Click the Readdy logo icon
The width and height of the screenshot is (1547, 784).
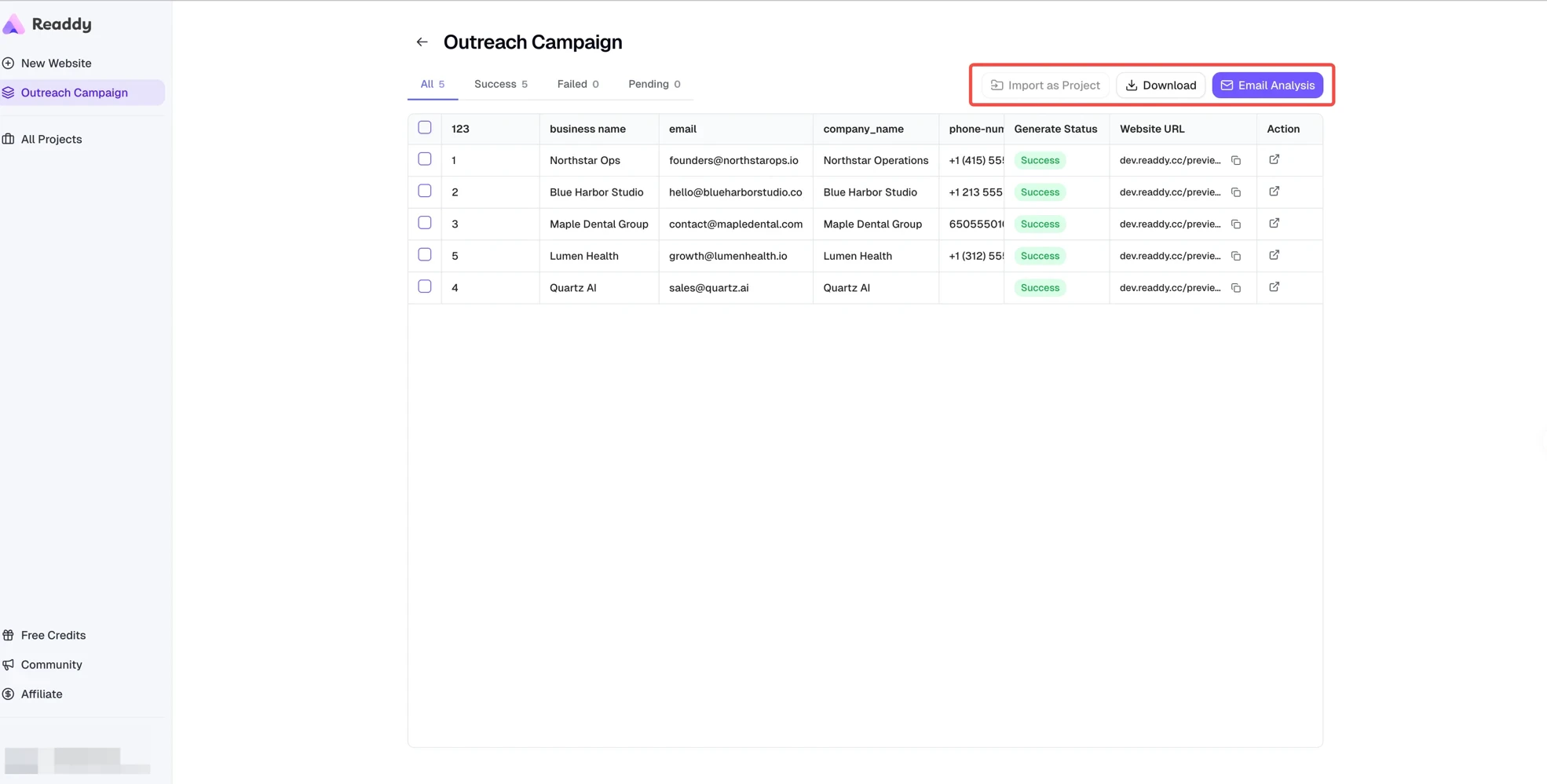point(13,24)
